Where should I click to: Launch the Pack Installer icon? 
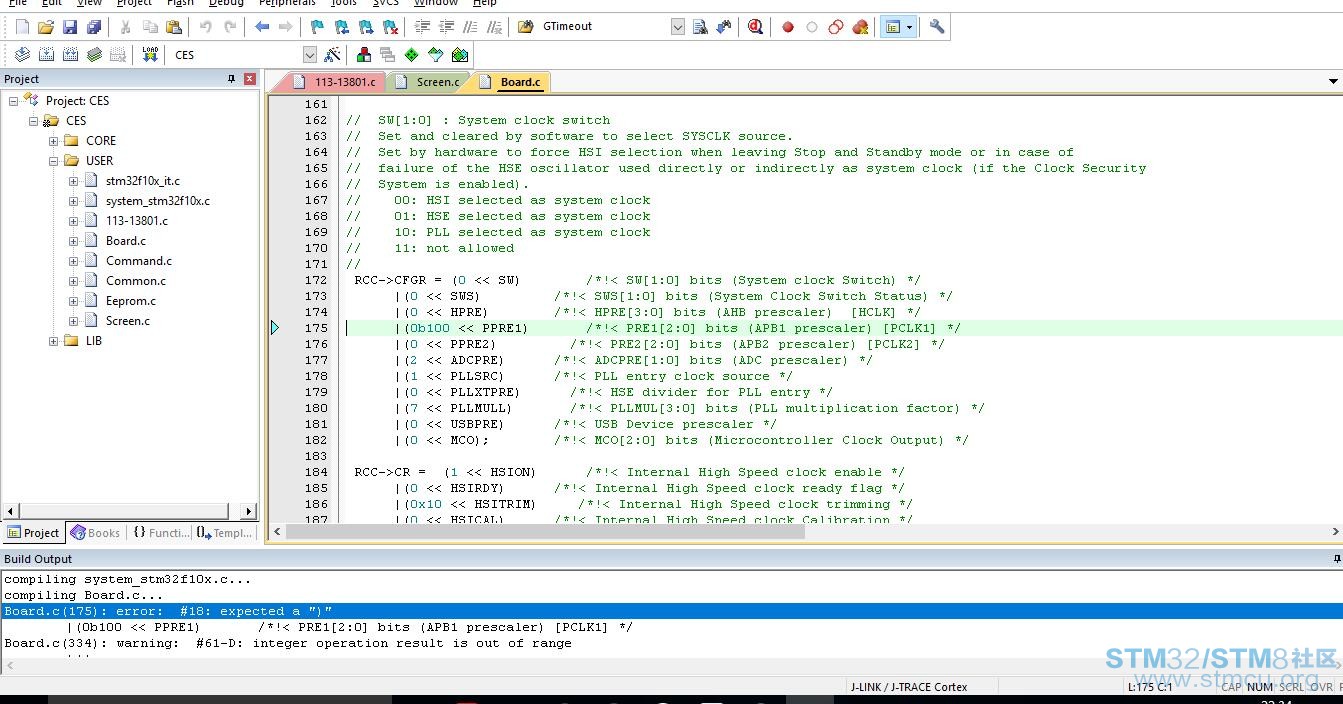459,55
